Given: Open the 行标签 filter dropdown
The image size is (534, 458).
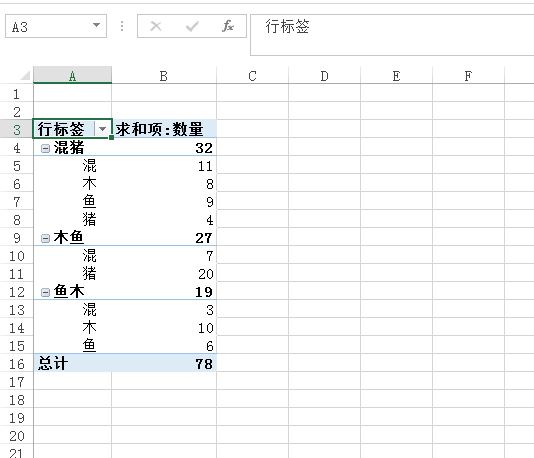Looking at the screenshot, I should (102, 129).
